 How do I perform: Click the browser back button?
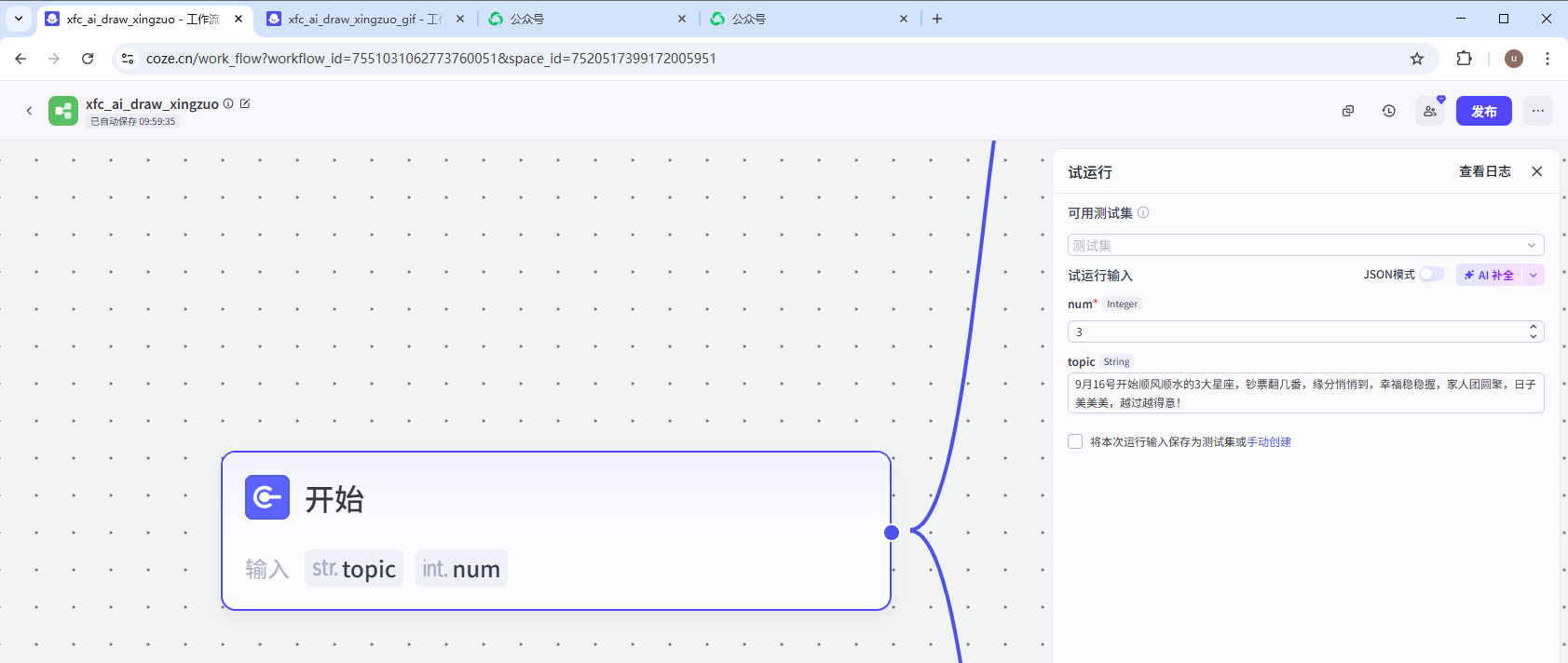(x=20, y=58)
